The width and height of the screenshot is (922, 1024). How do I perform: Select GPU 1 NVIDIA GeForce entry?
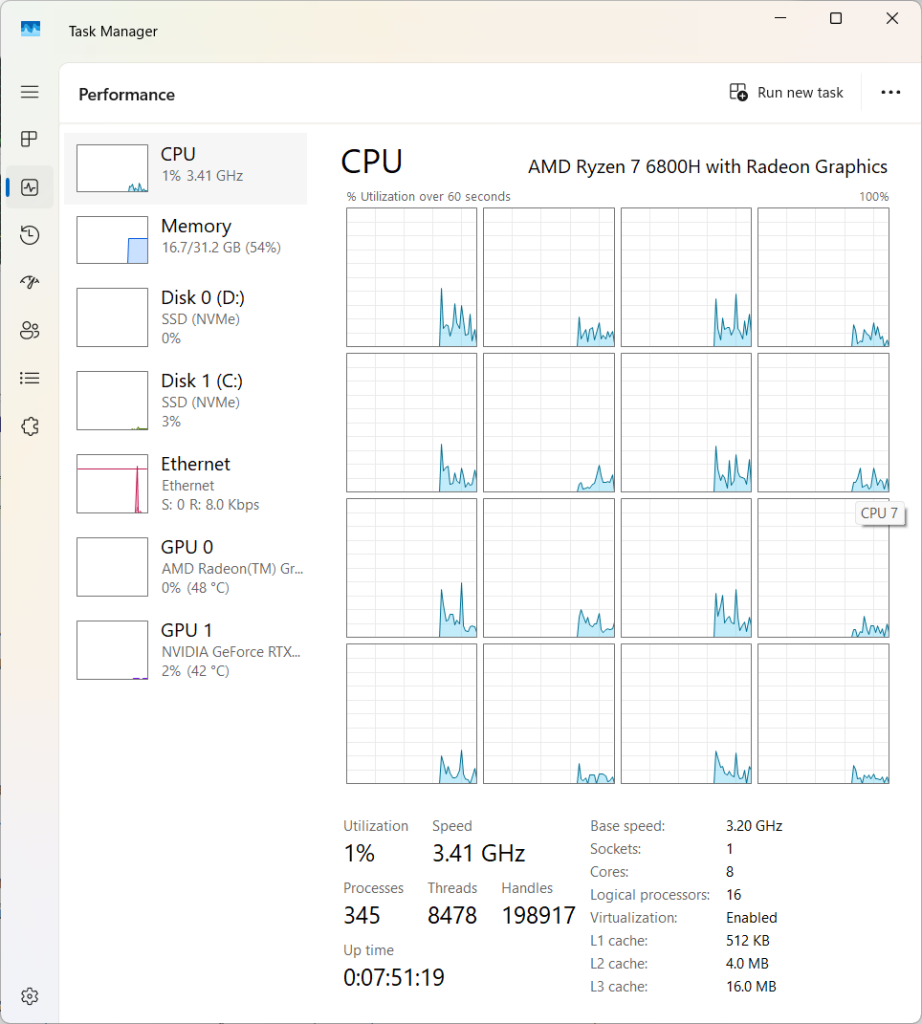click(186, 650)
